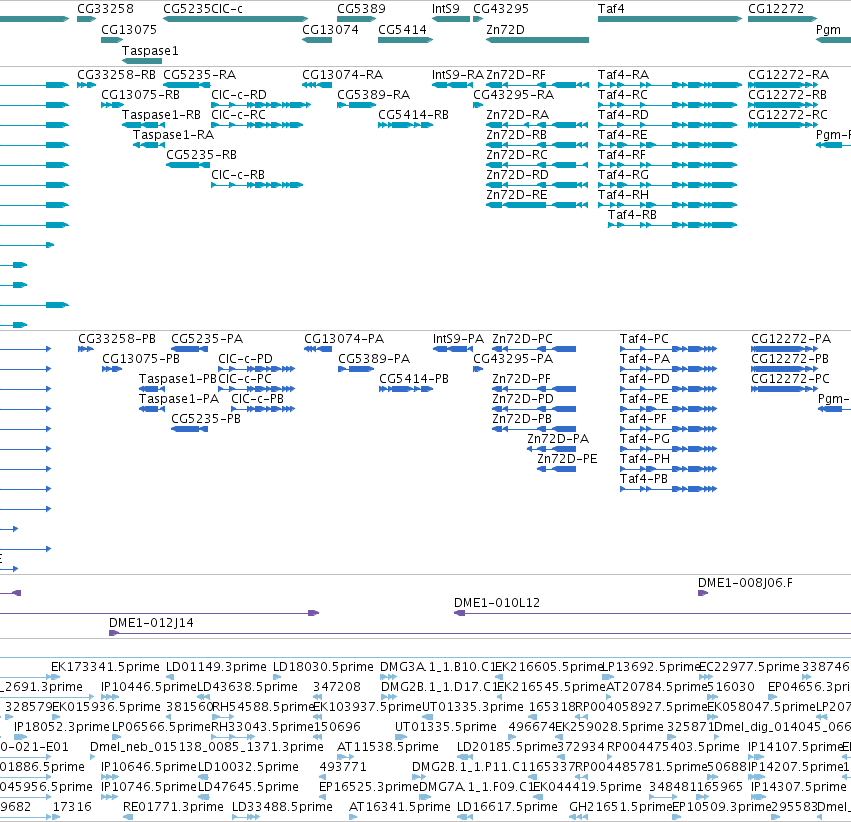The height and width of the screenshot is (822, 851).
Task: Click the RE01771.3prime EST label
Action: point(174,807)
